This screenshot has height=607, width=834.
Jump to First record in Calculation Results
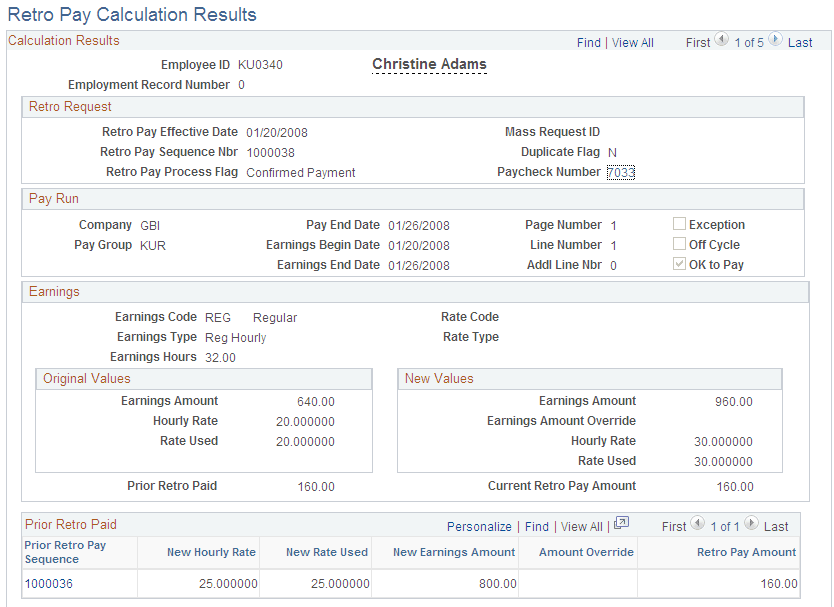(698, 42)
